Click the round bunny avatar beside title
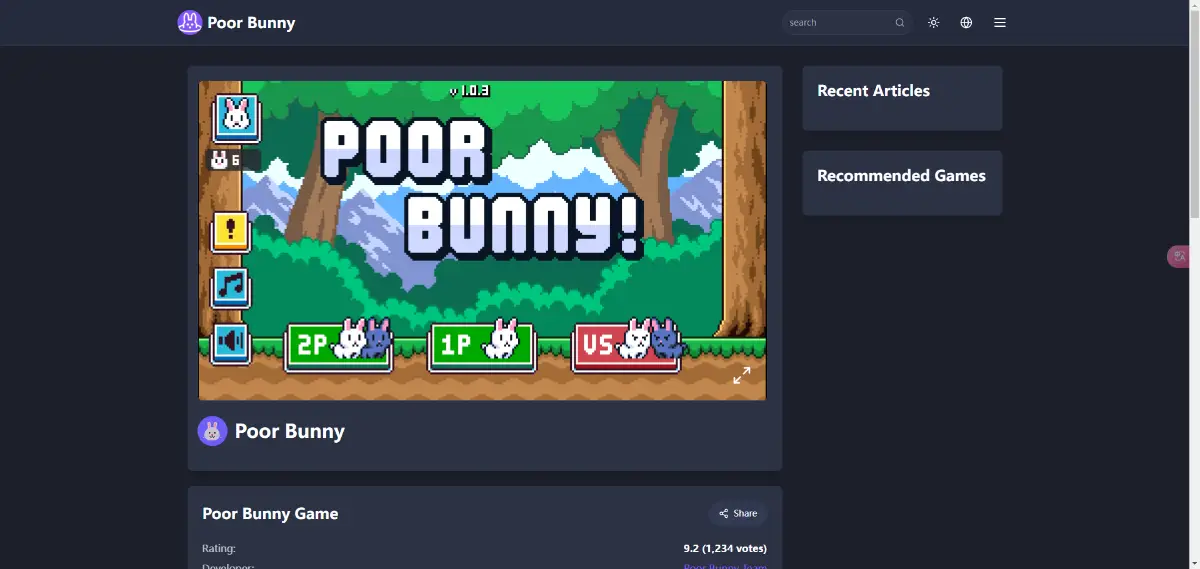 (212, 431)
